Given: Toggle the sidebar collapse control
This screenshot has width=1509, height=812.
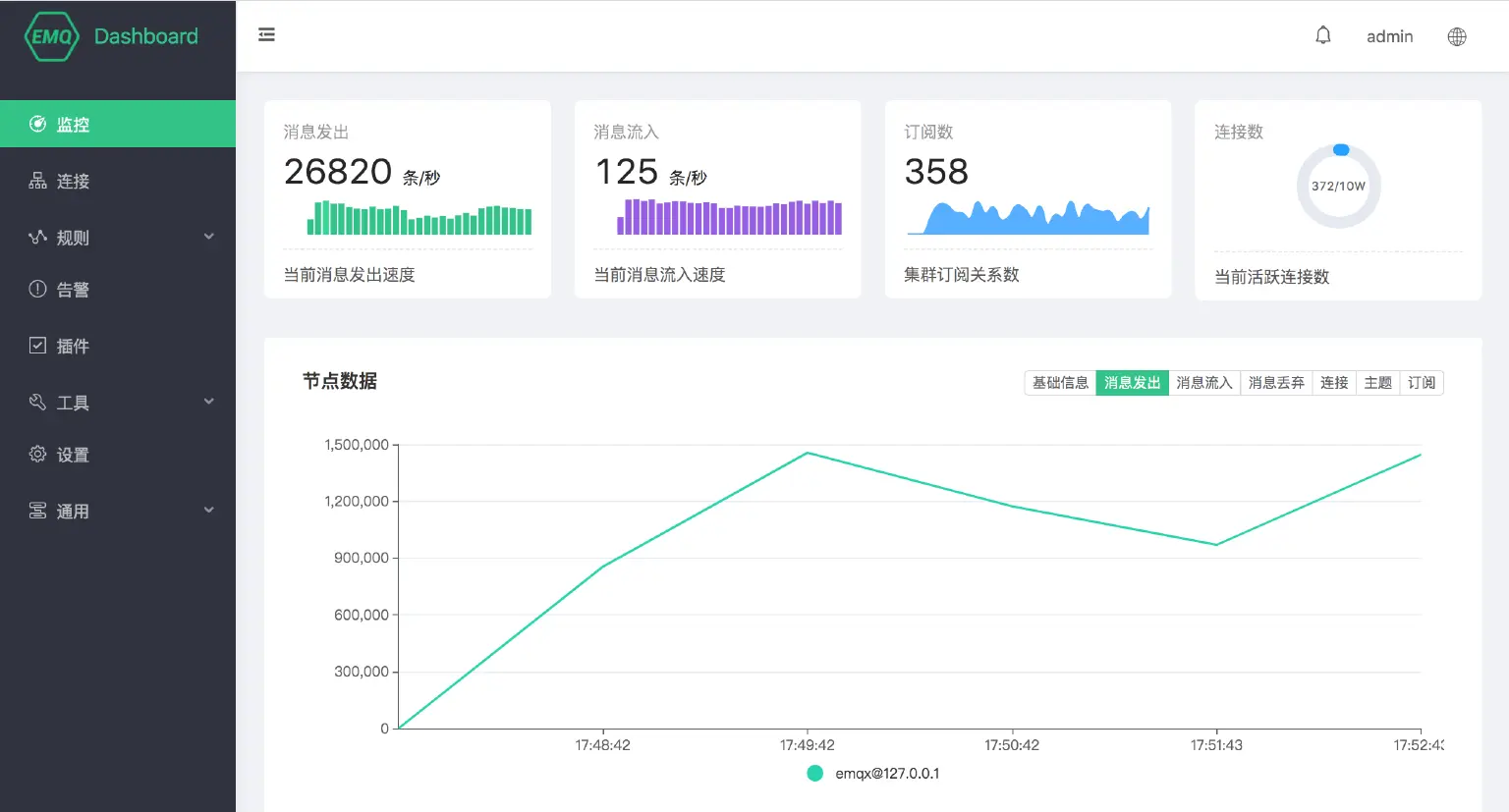Looking at the screenshot, I should [x=266, y=33].
